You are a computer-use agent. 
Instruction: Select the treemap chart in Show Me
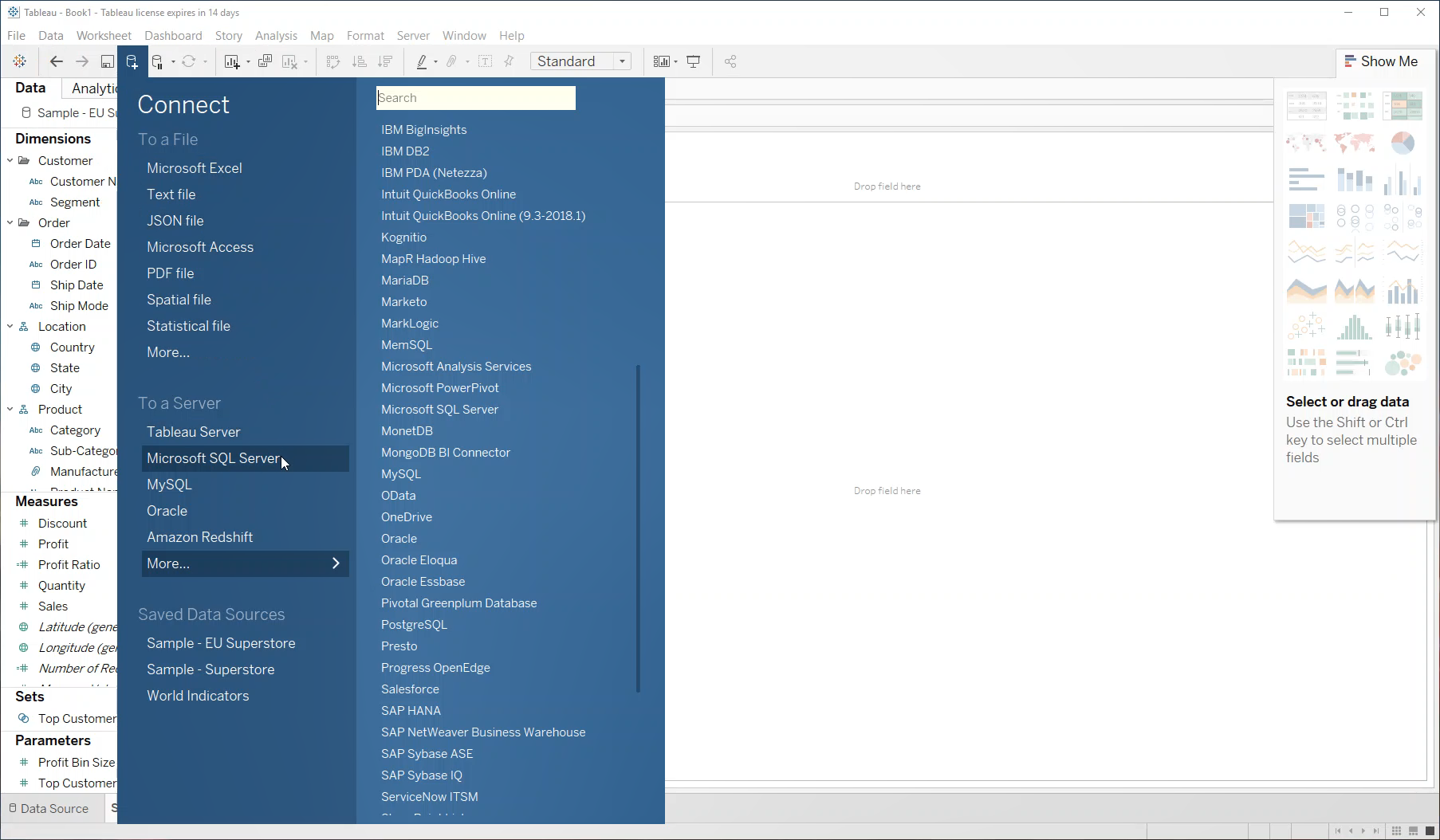pyautogui.click(x=1306, y=215)
